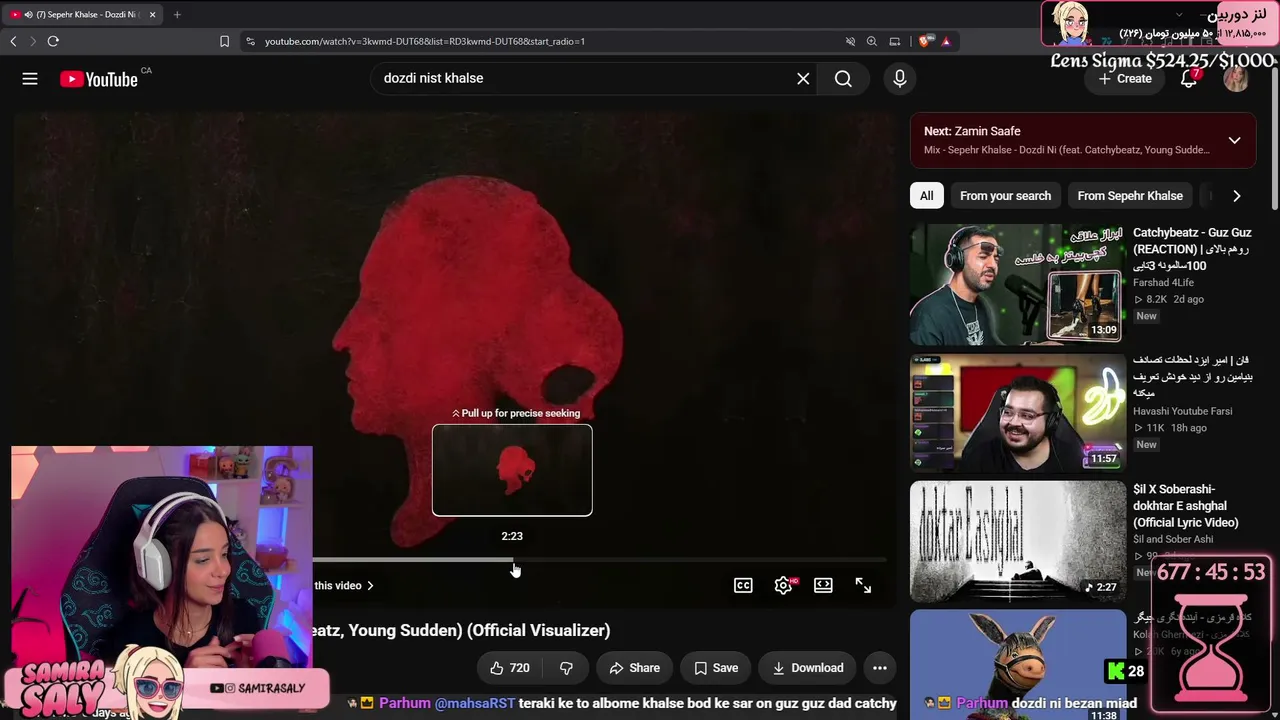Click the 'Next: Zamin Saafe' heading

click(x=972, y=131)
